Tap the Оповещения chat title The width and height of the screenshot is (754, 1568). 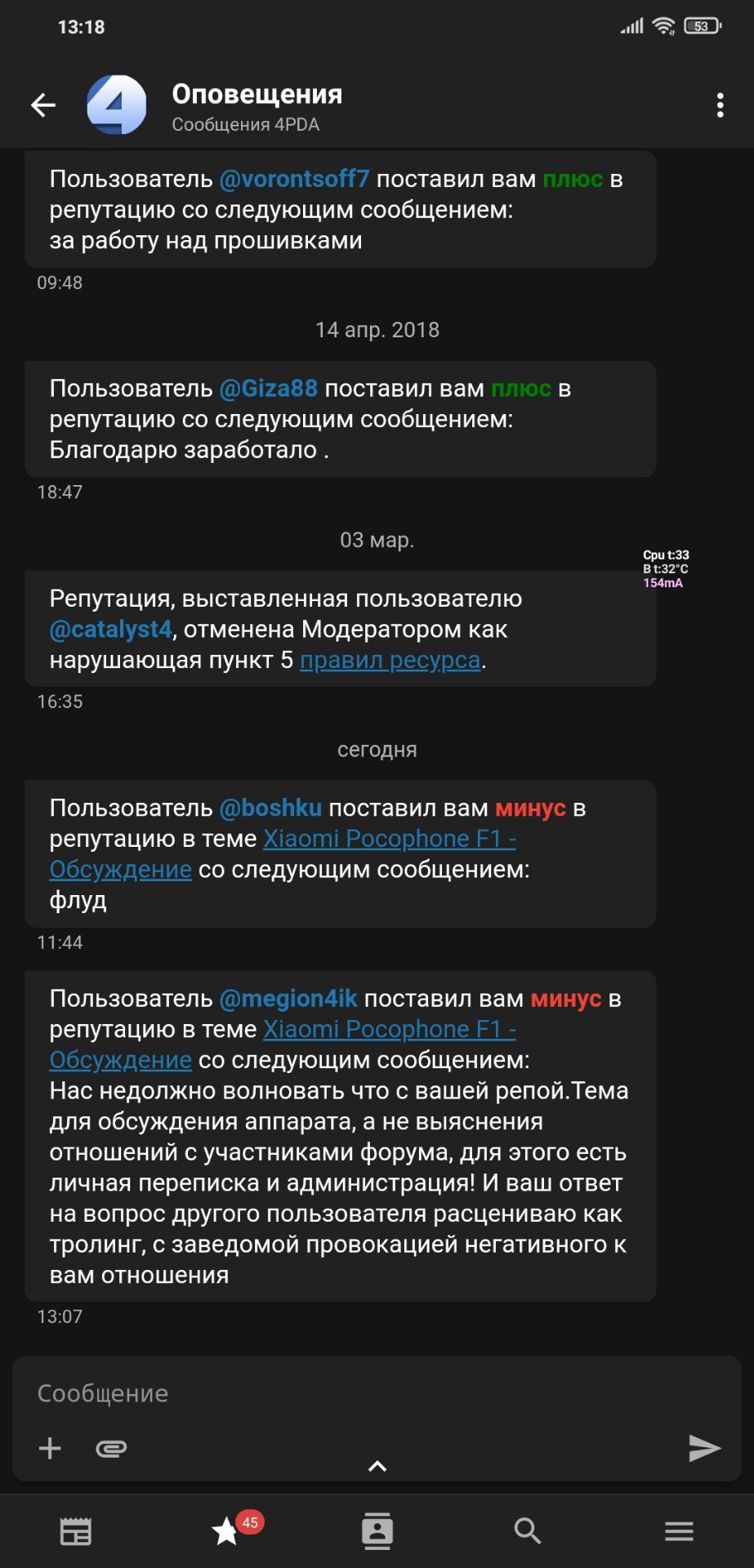pos(257,95)
